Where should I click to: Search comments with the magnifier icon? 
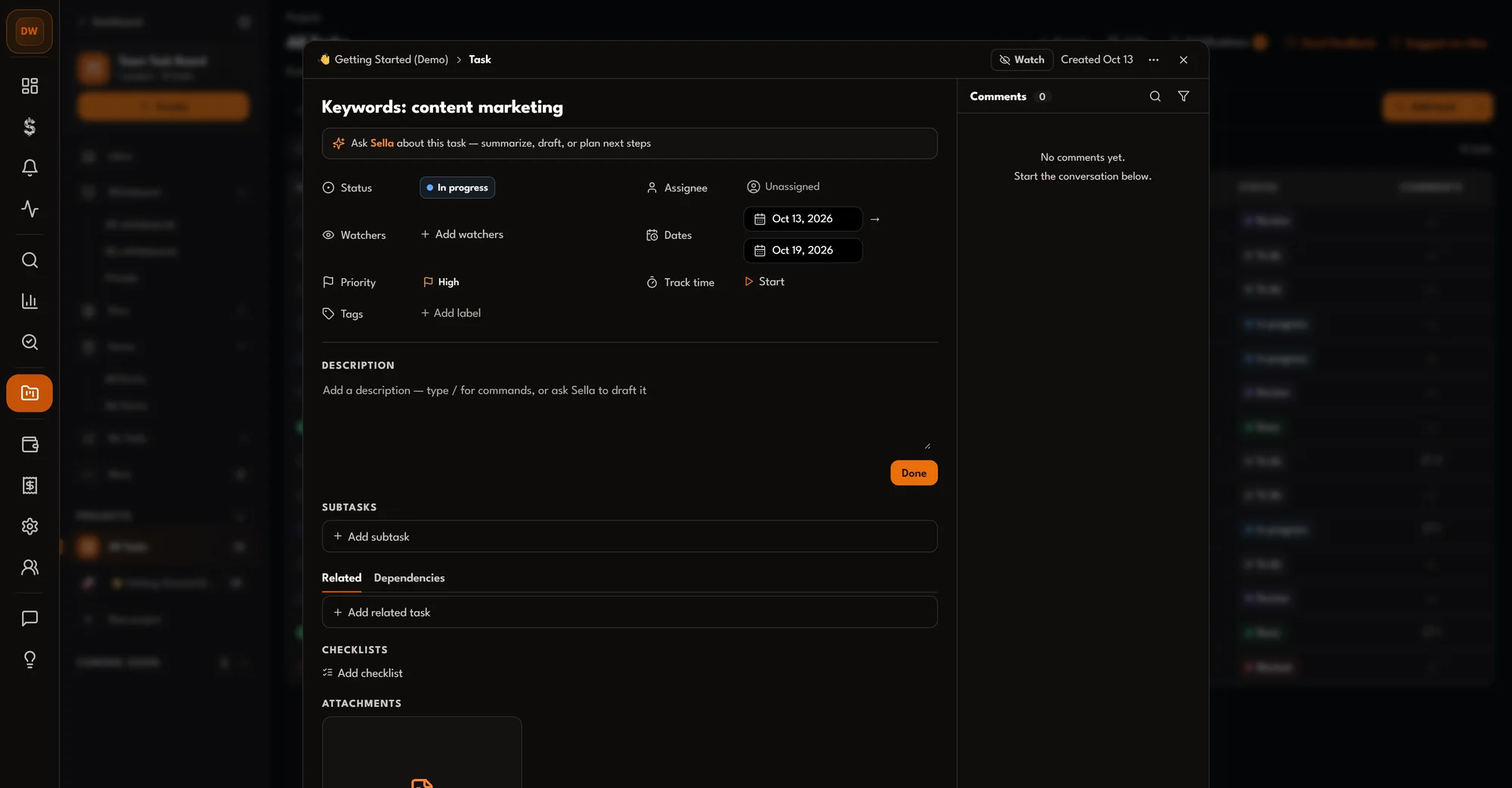(1155, 96)
